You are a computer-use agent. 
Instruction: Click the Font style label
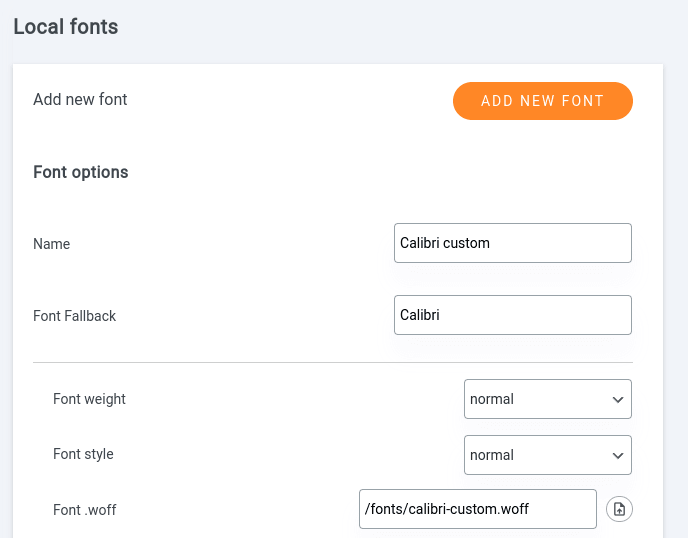coord(83,454)
